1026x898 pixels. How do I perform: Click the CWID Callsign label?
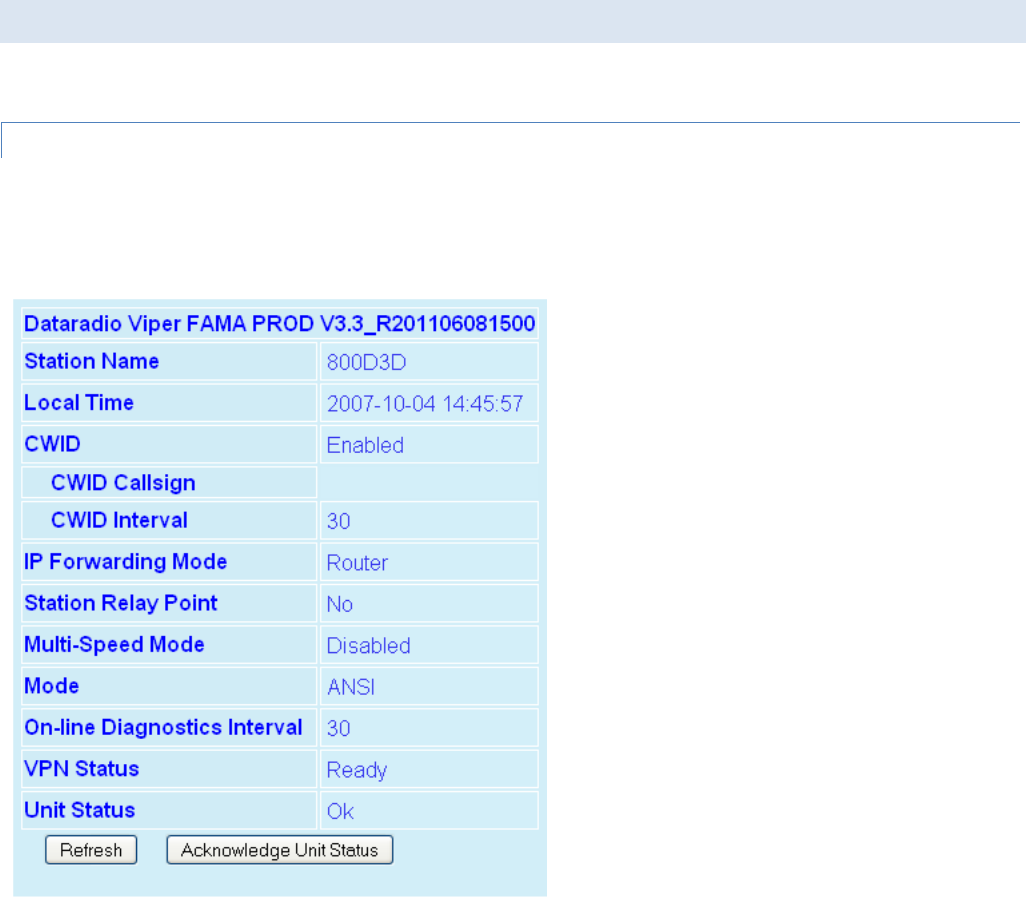click(x=123, y=482)
